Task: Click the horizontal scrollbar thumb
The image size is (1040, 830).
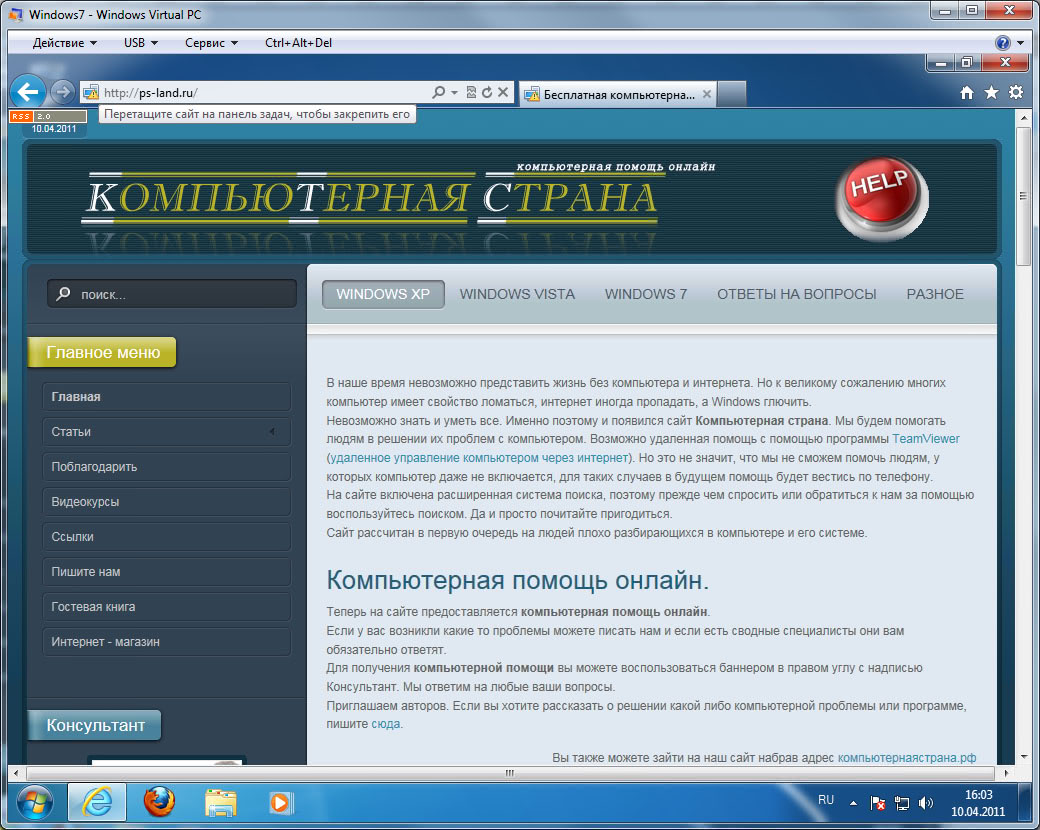Action: coord(509,773)
